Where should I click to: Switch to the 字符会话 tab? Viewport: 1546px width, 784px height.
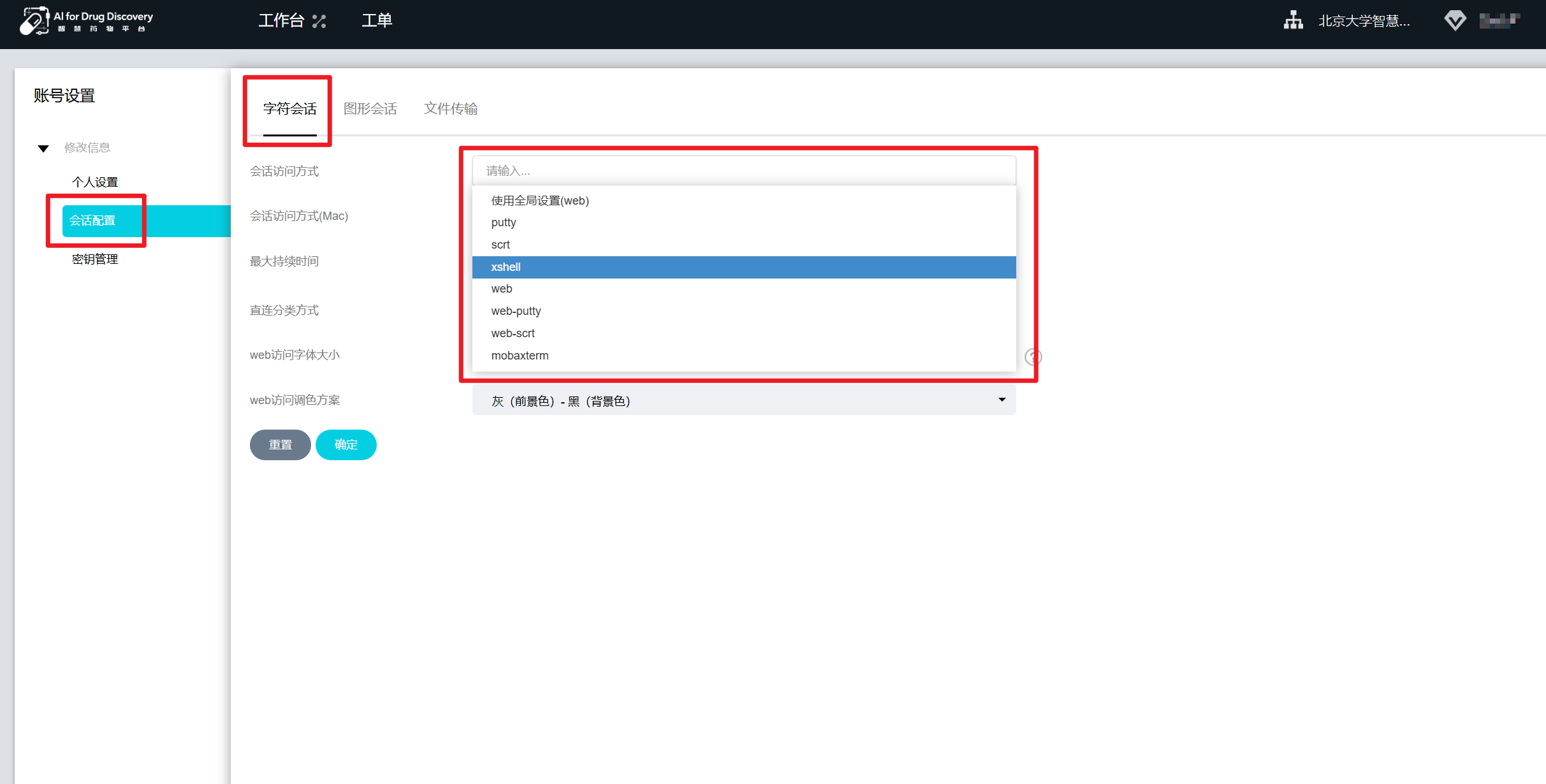[290, 109]
